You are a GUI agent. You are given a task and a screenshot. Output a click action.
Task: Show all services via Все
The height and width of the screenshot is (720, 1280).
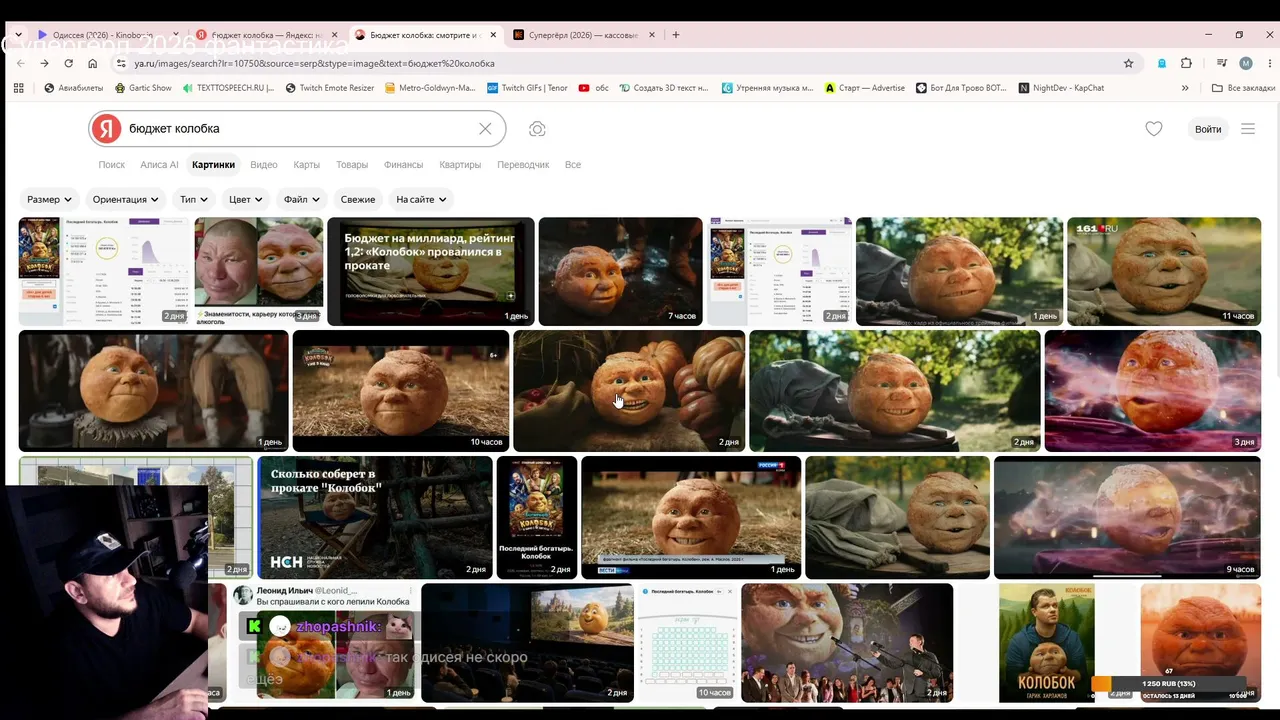[573, 165]
